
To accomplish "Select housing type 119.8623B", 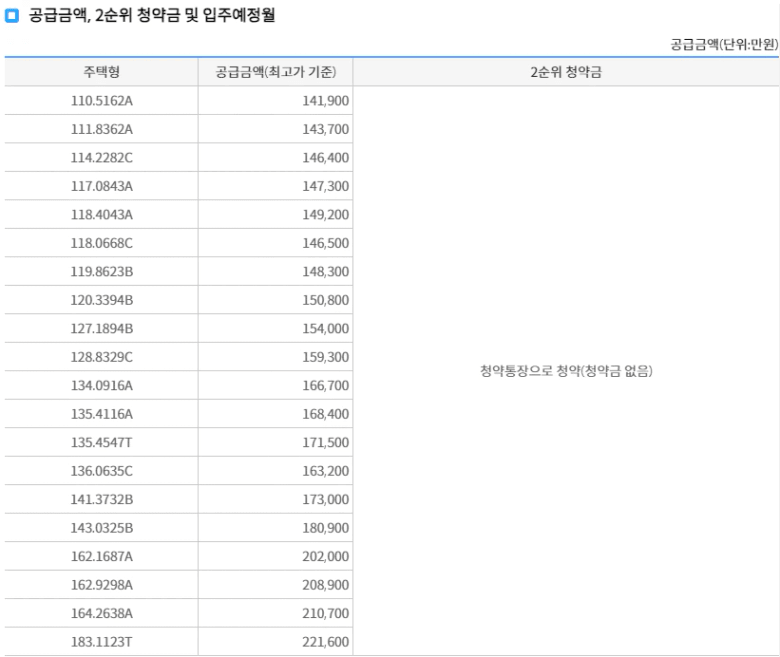I will click(x=101, y=272).
